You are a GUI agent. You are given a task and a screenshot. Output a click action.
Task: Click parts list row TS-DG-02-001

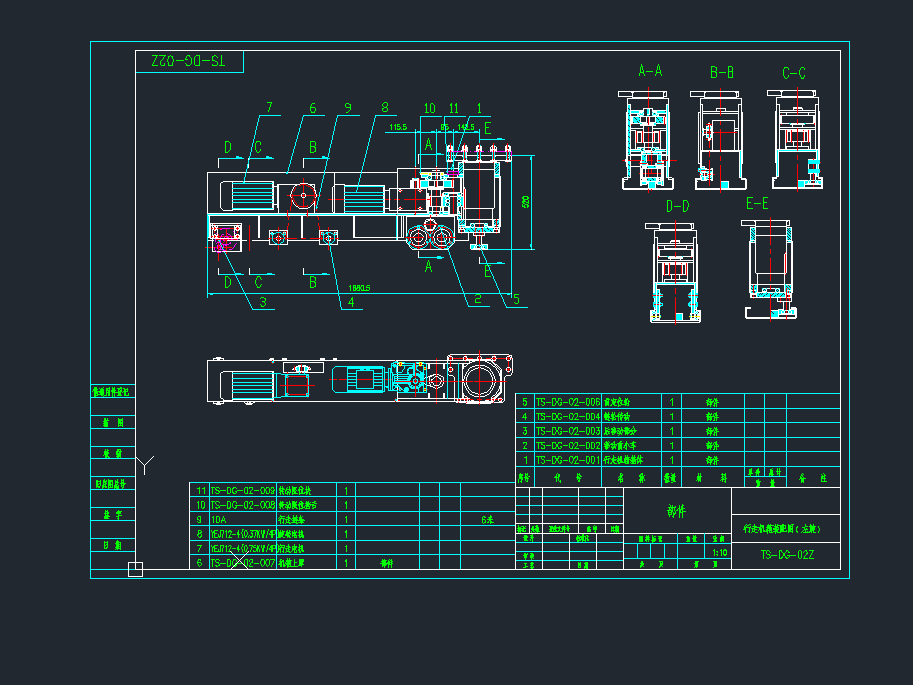[x=567, y=460]
